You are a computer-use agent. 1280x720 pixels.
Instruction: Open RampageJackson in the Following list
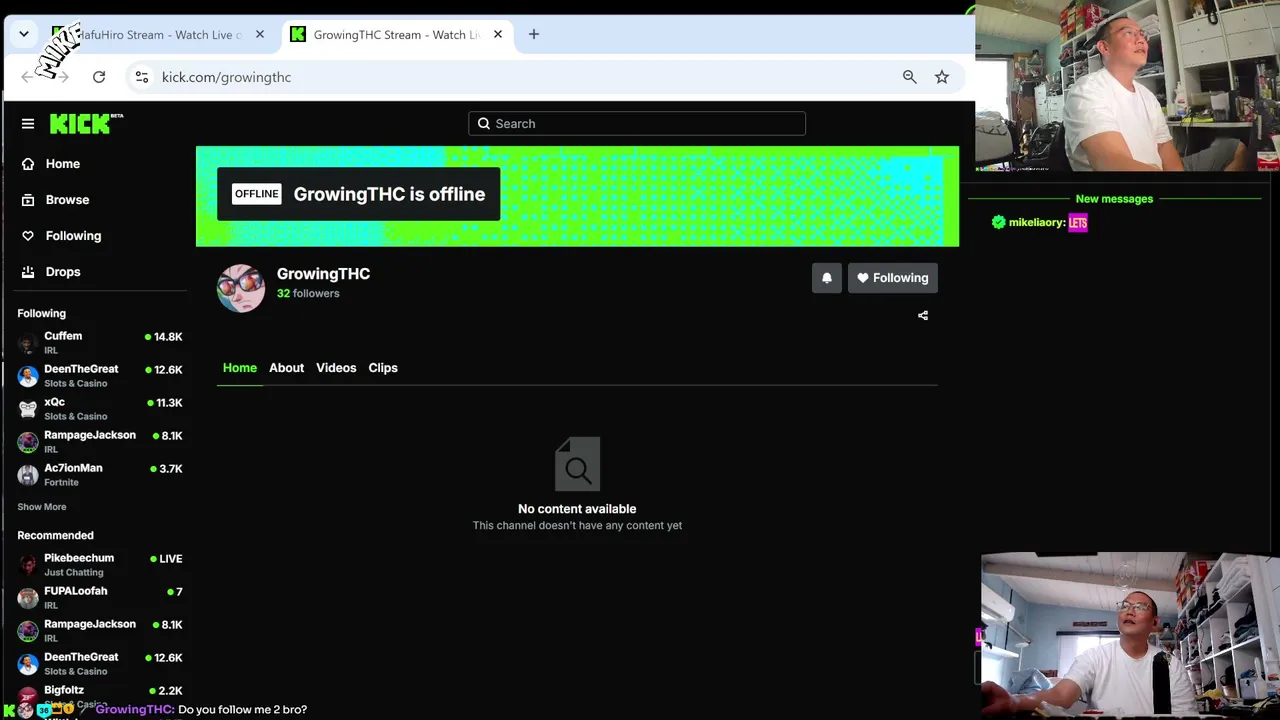point(100,441)
